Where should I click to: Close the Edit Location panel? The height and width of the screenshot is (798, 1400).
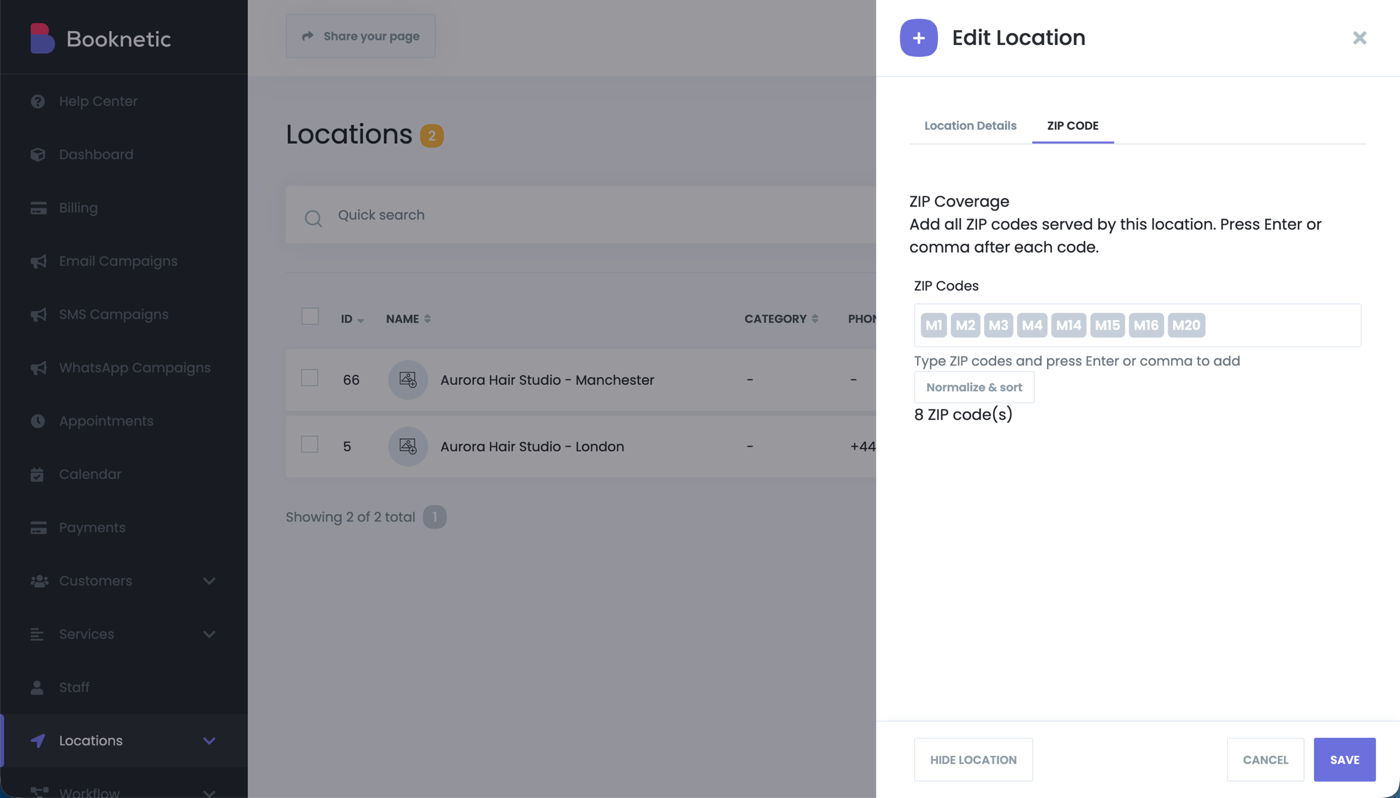[x=1359, y=38]
